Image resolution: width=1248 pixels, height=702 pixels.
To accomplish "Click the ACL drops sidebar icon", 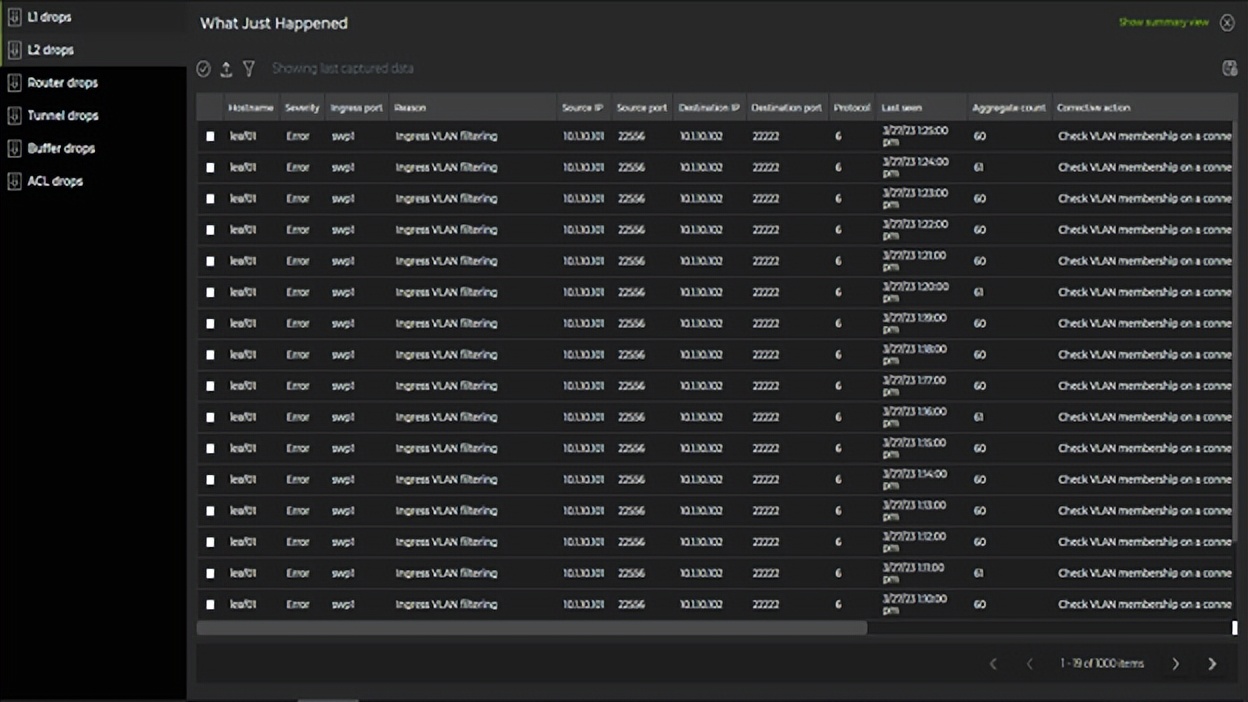I will 14,181.
